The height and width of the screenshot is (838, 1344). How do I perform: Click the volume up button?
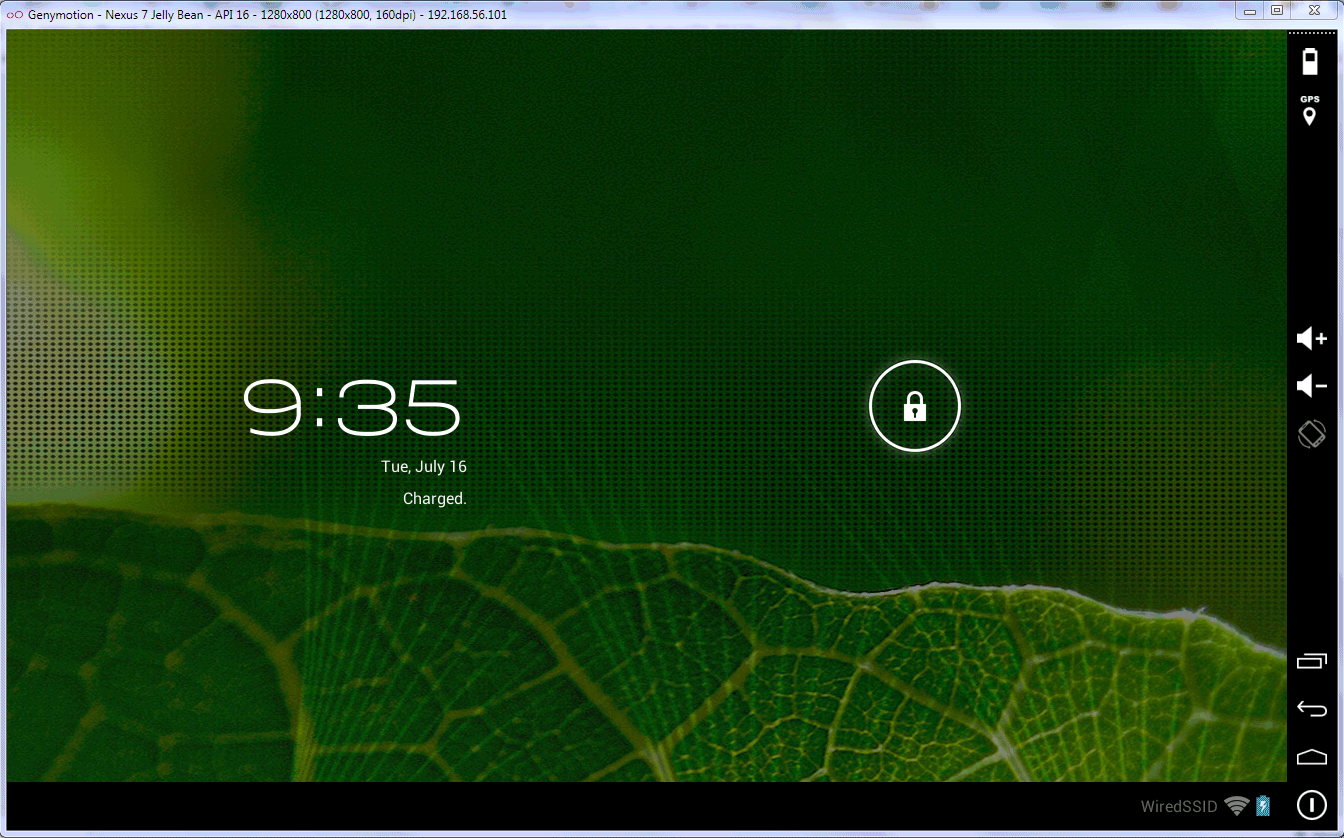[1311, 339]
